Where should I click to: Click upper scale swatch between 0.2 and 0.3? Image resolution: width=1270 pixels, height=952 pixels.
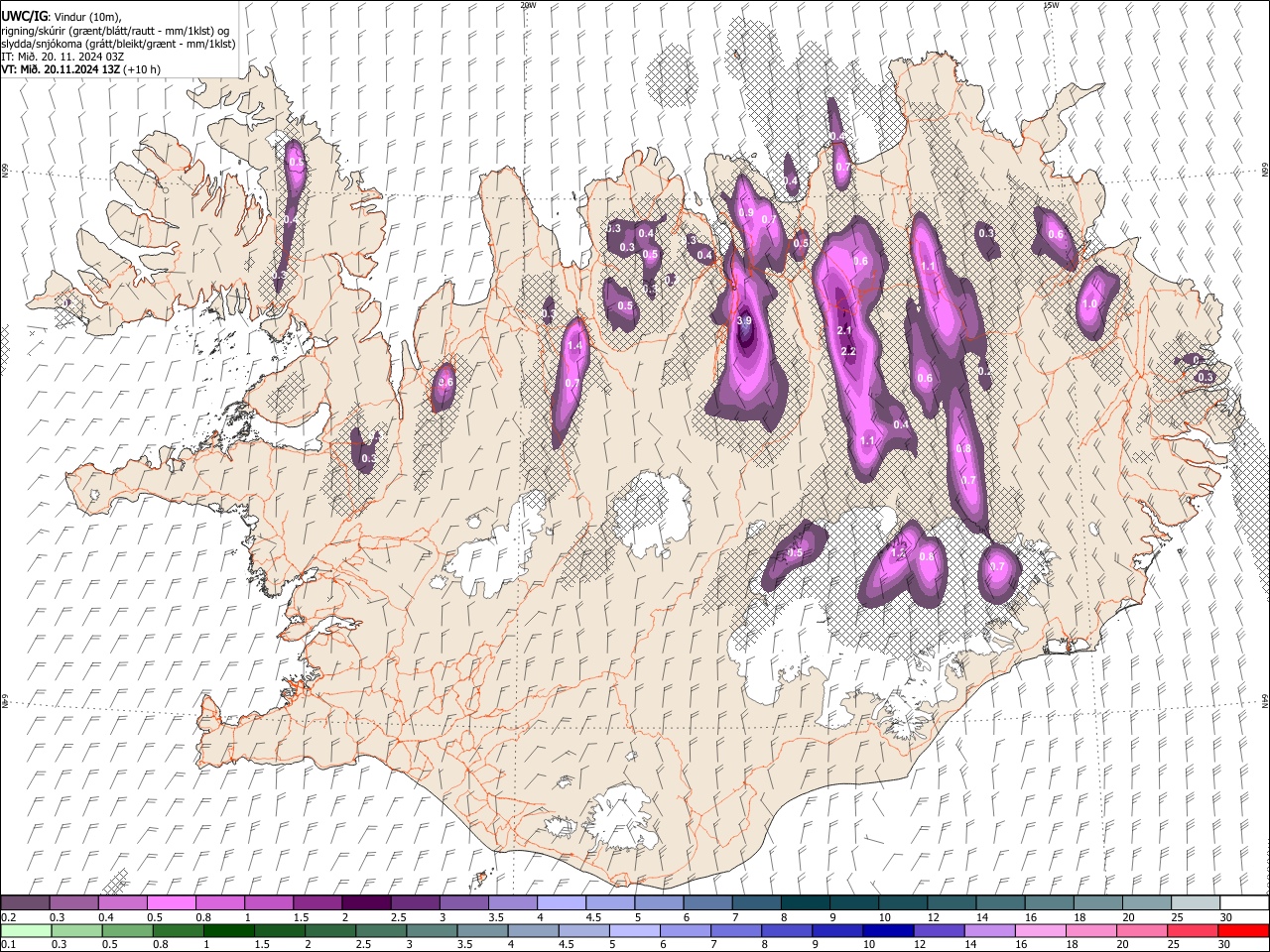(x=25, y=903)
